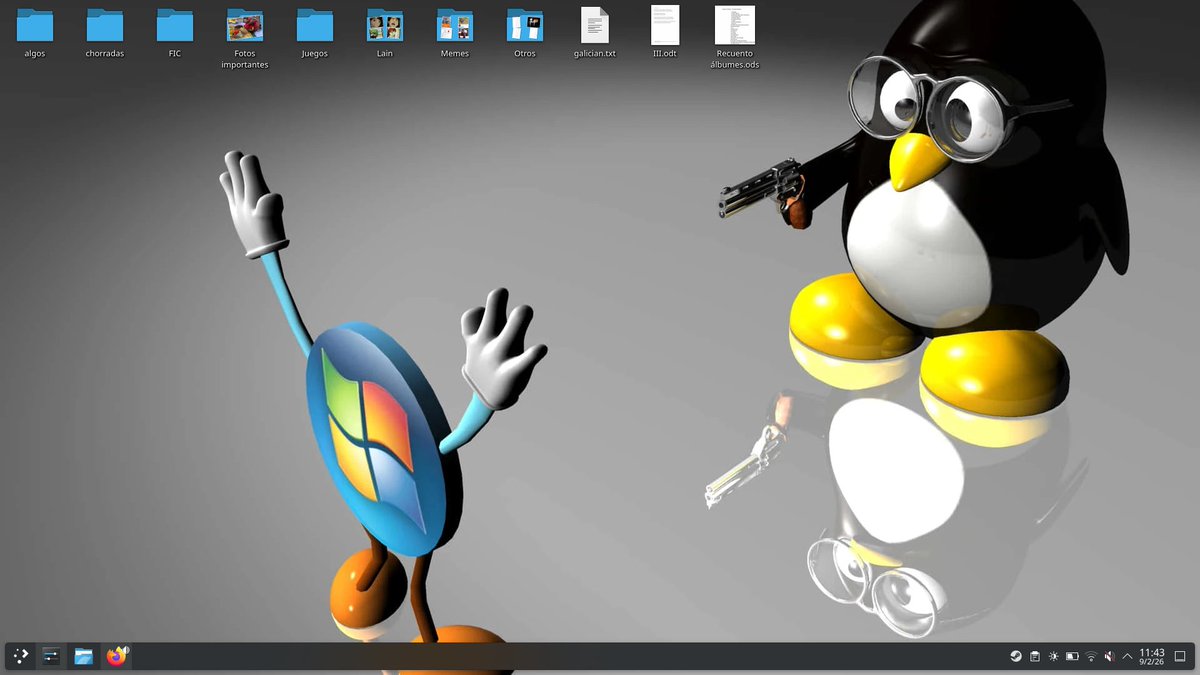Open the battery status indicator

coord(1072,656)
